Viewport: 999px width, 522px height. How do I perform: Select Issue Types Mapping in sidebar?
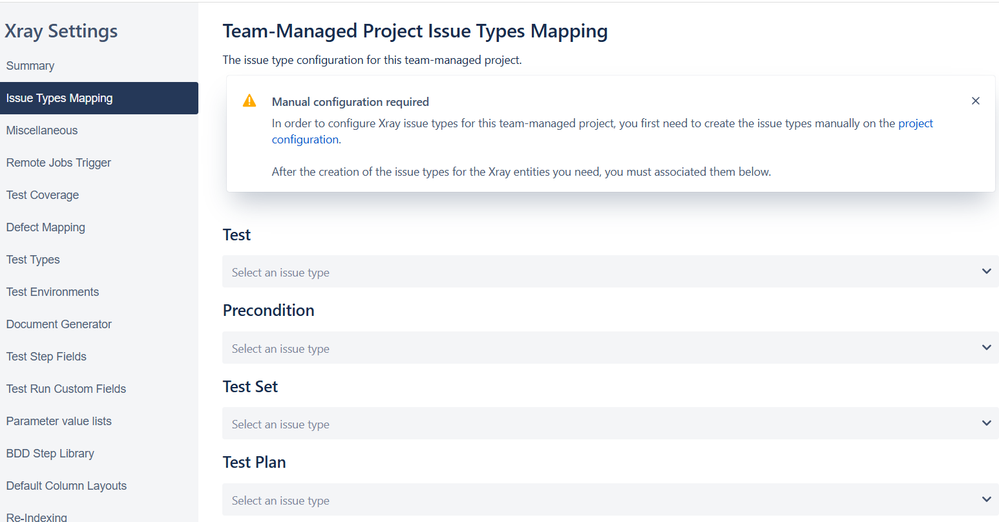pyautogui.click(x=99, y=98)
